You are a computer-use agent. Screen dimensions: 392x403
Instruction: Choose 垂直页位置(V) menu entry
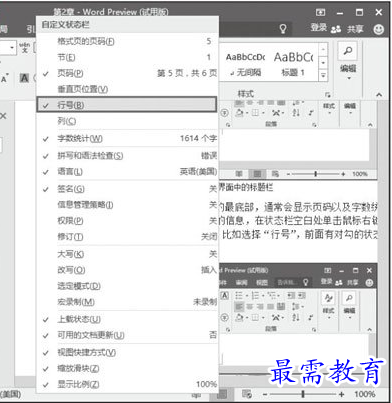click(127, 89)
